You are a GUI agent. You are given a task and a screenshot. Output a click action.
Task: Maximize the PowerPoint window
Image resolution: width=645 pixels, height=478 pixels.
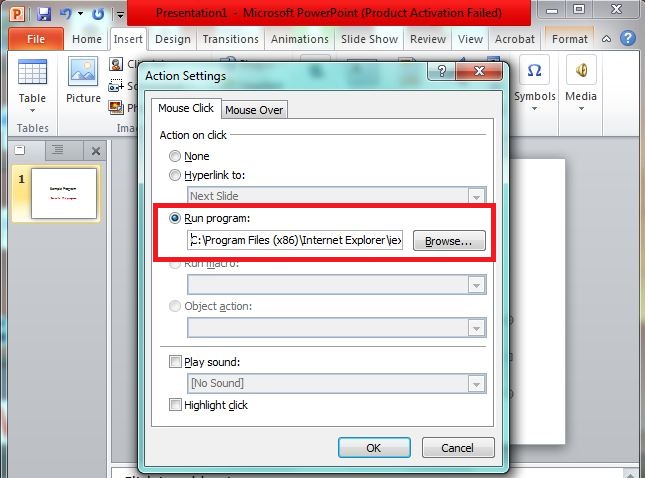tap(579, 9)
